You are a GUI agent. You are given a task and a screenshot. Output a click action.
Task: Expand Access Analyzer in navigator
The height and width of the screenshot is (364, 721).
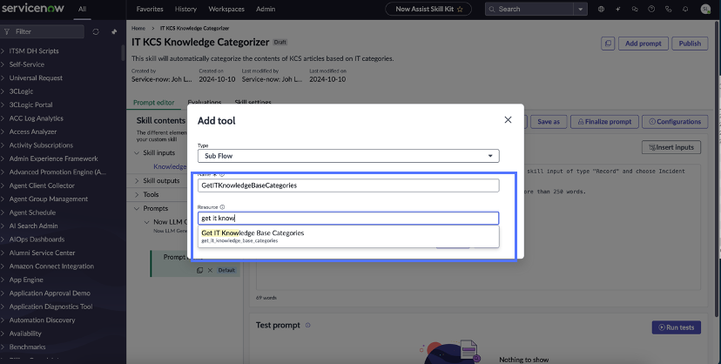point(33,131)
